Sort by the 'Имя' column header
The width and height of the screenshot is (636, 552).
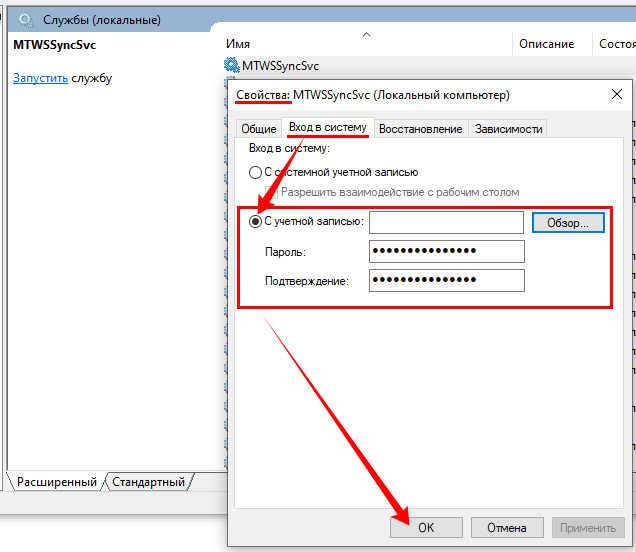pos(238,44)
